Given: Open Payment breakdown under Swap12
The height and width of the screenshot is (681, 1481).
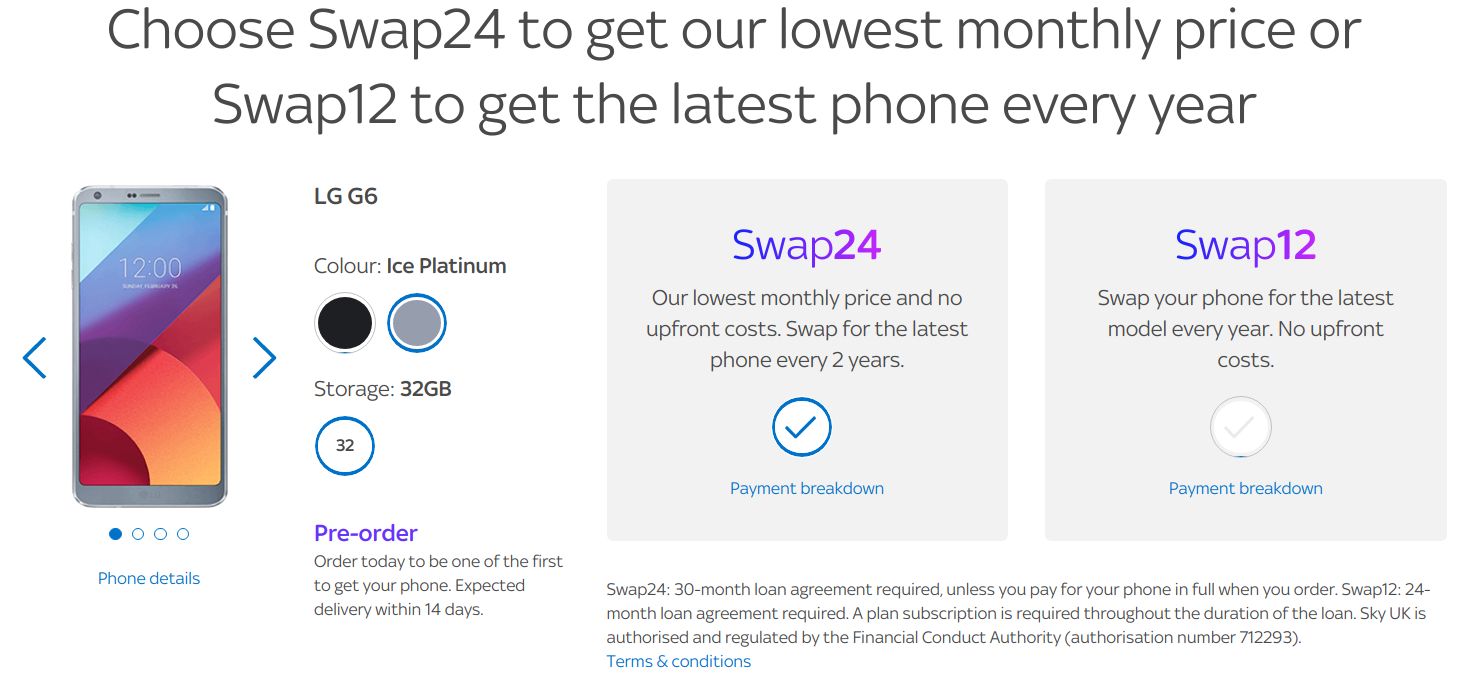Looking at the screenshot, I should [1246, 489].
